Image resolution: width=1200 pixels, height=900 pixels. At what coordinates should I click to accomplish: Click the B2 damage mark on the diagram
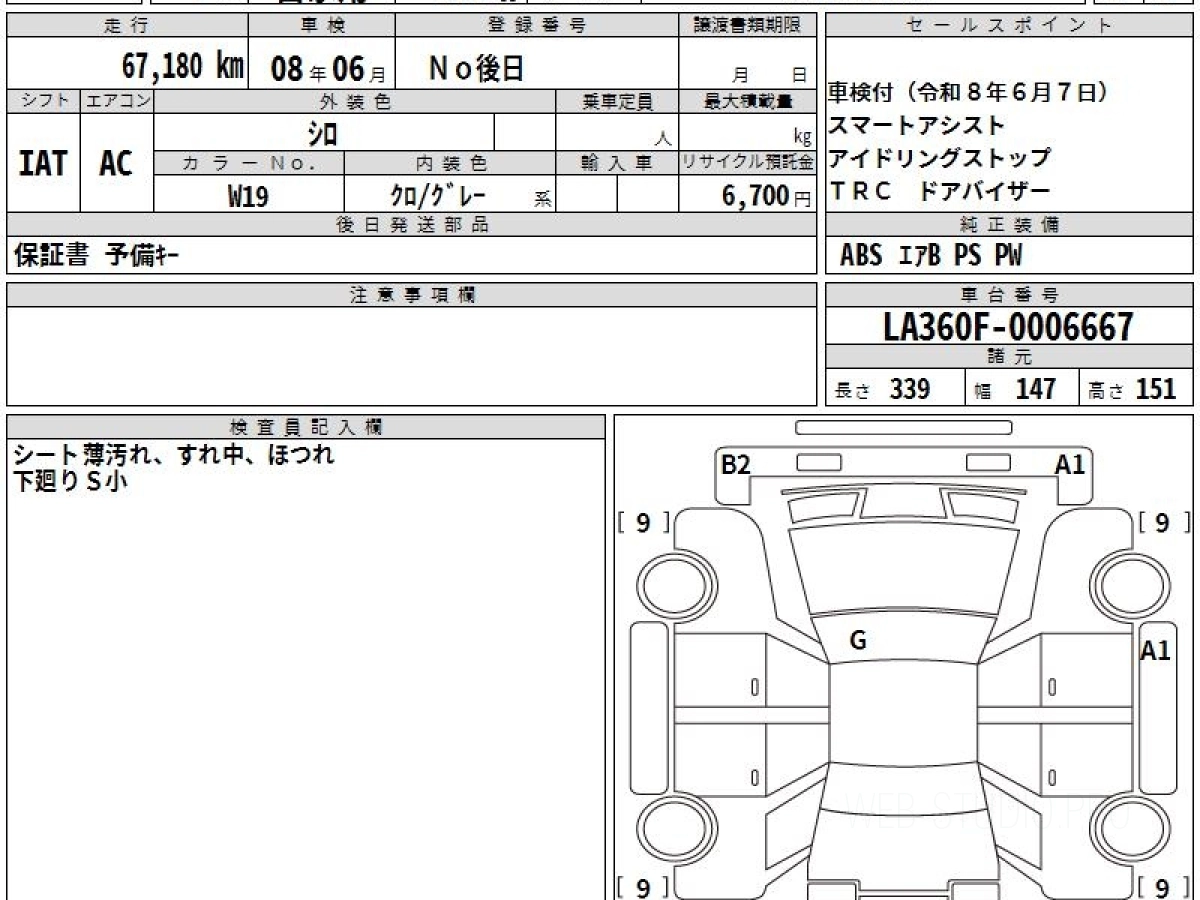click(x=736, y=464)
